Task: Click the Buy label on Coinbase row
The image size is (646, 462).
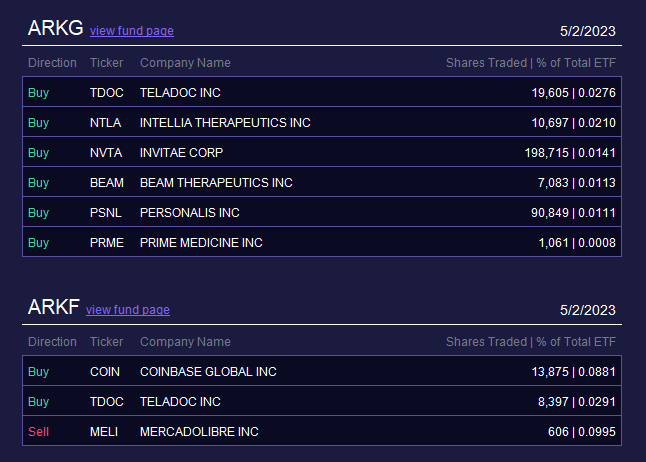Action: [38, 371]
